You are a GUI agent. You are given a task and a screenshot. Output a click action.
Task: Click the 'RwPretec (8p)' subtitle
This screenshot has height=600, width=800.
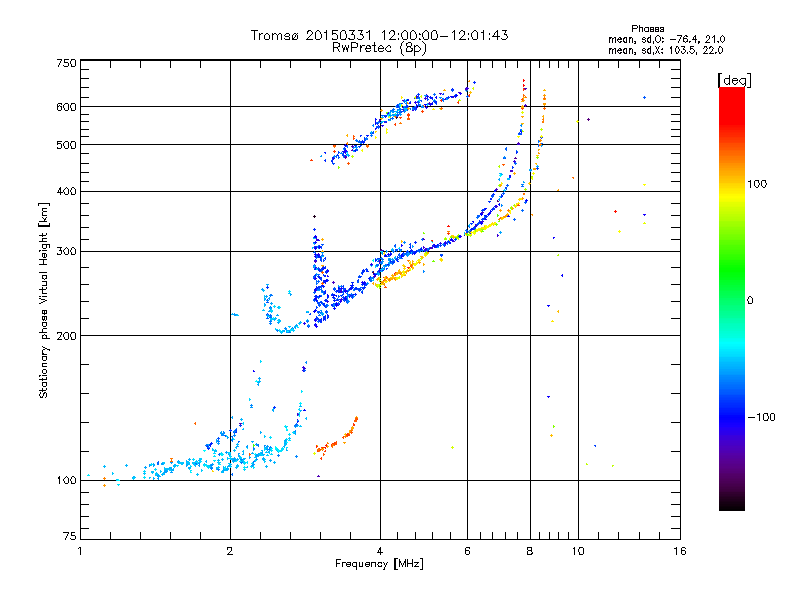pyautogui.click(x=379, y=48)
